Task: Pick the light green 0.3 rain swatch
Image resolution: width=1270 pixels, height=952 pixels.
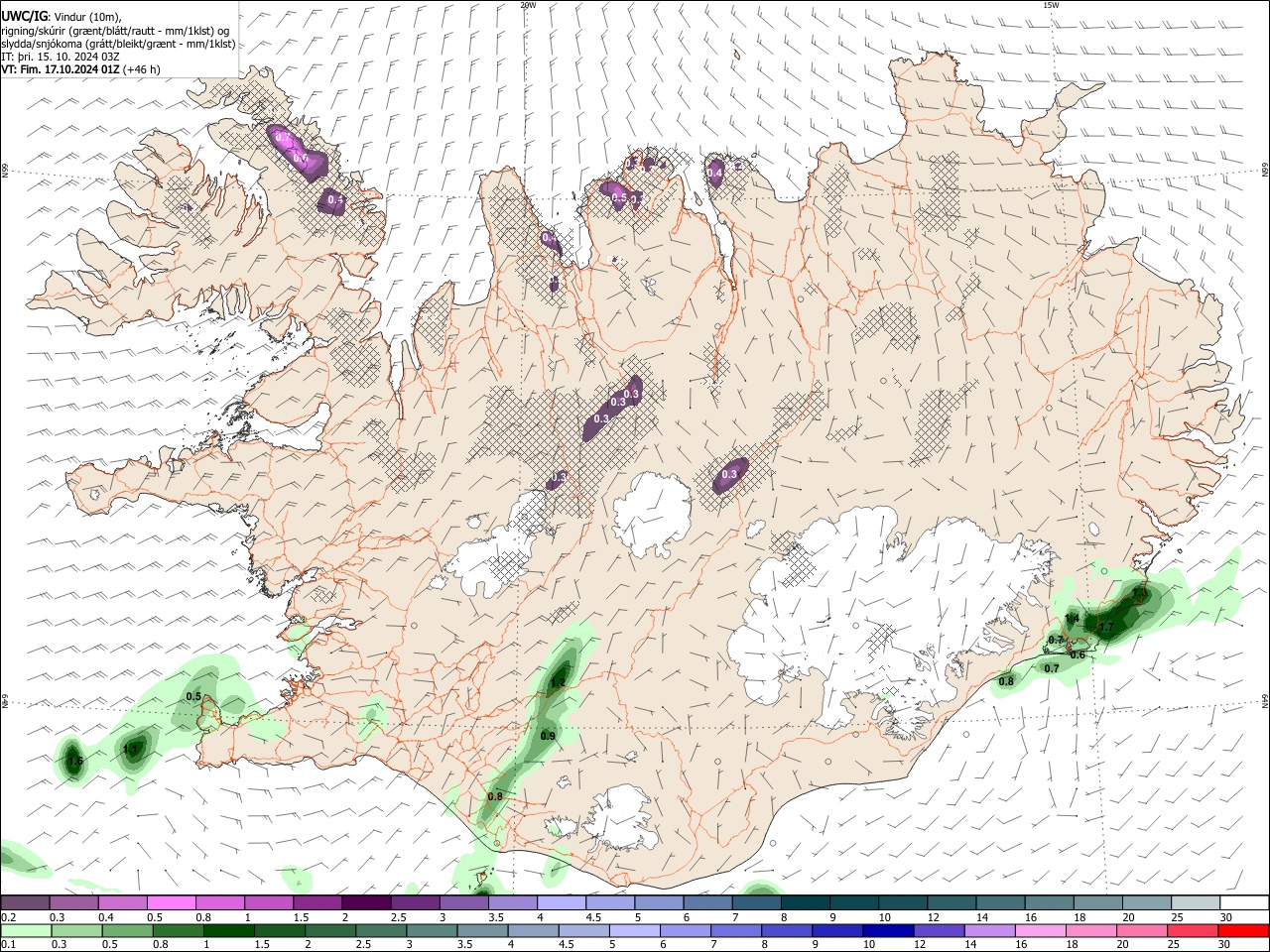Action: [76, 930]
